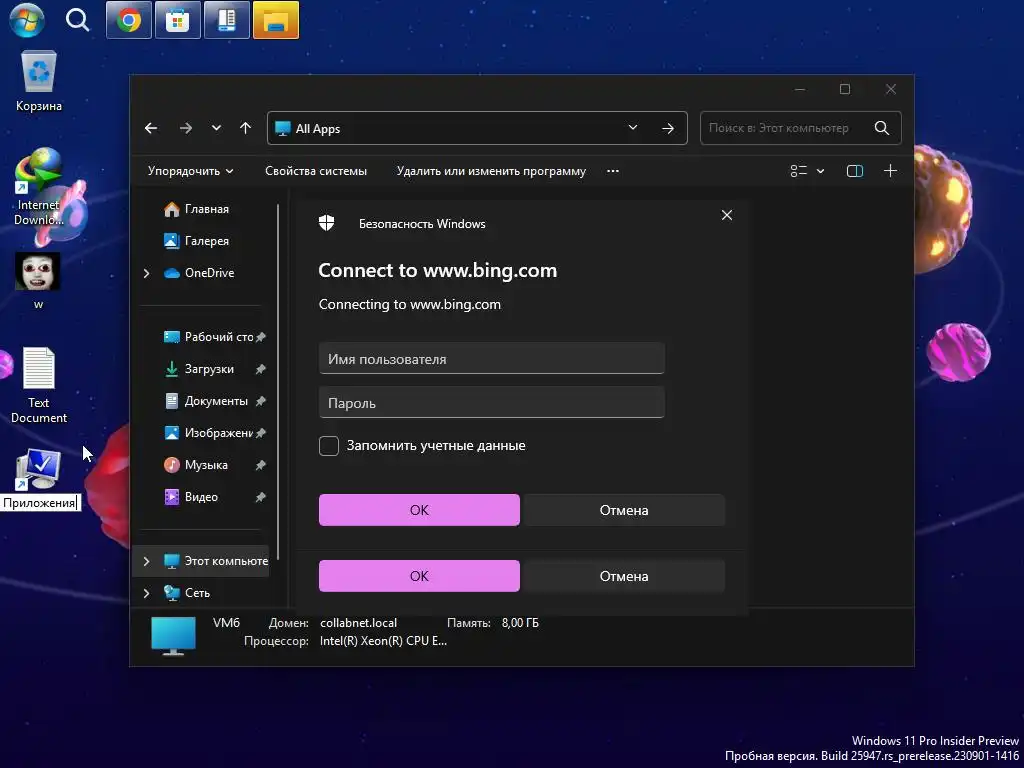Screen dimensions: 1024x768
Task: Click the address bar go arrow
Action: pos(667,128)
